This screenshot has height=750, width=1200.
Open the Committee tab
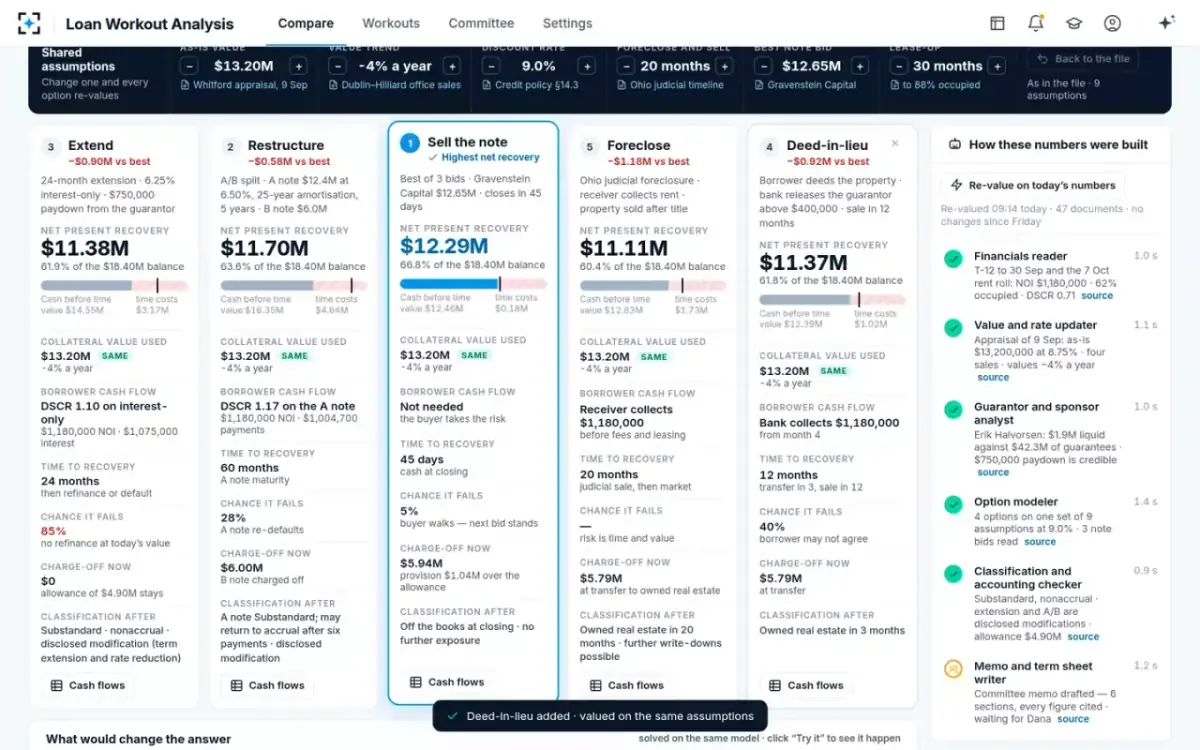(x=481, y=23)
